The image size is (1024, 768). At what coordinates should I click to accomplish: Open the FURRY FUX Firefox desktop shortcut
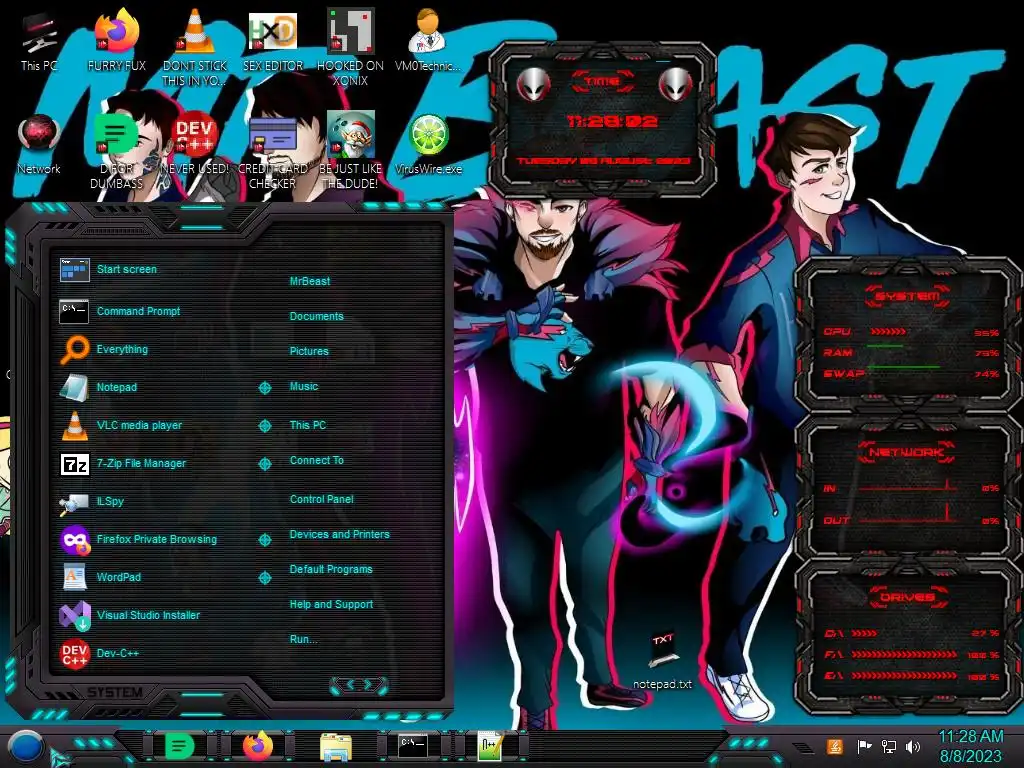tap(116, 42)
